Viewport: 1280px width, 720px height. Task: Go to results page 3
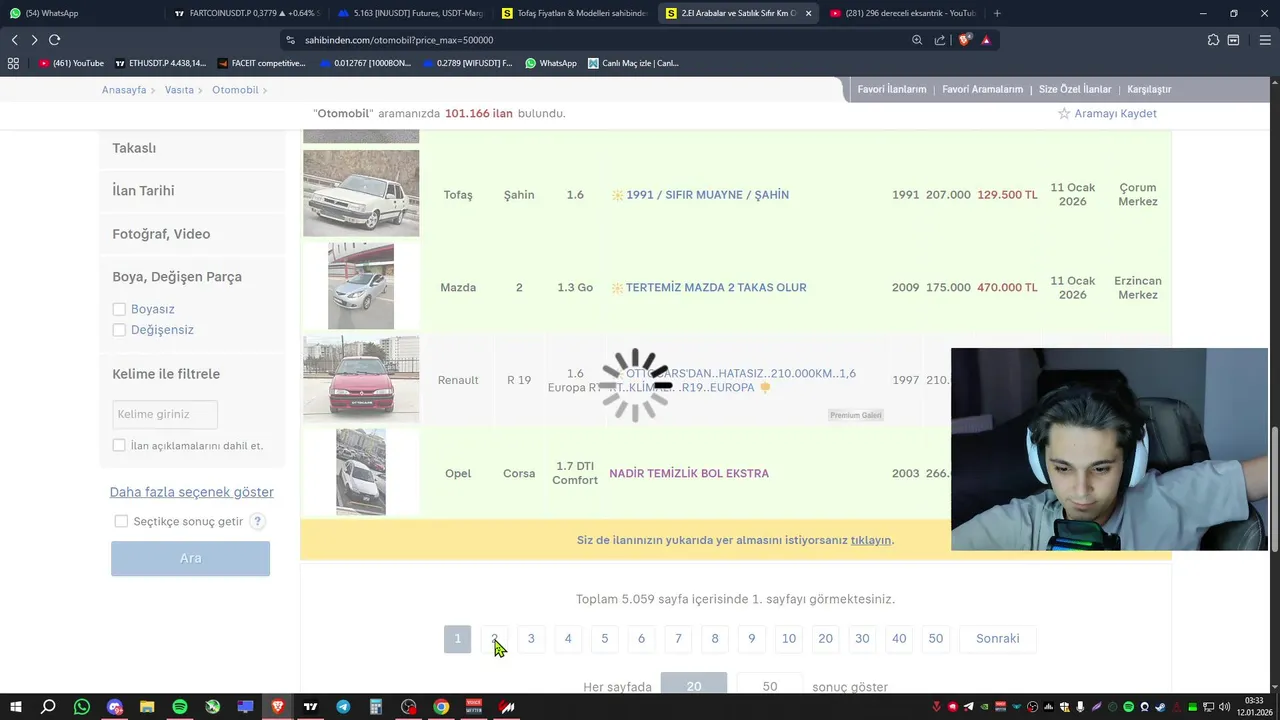click(x=531, y=639)
